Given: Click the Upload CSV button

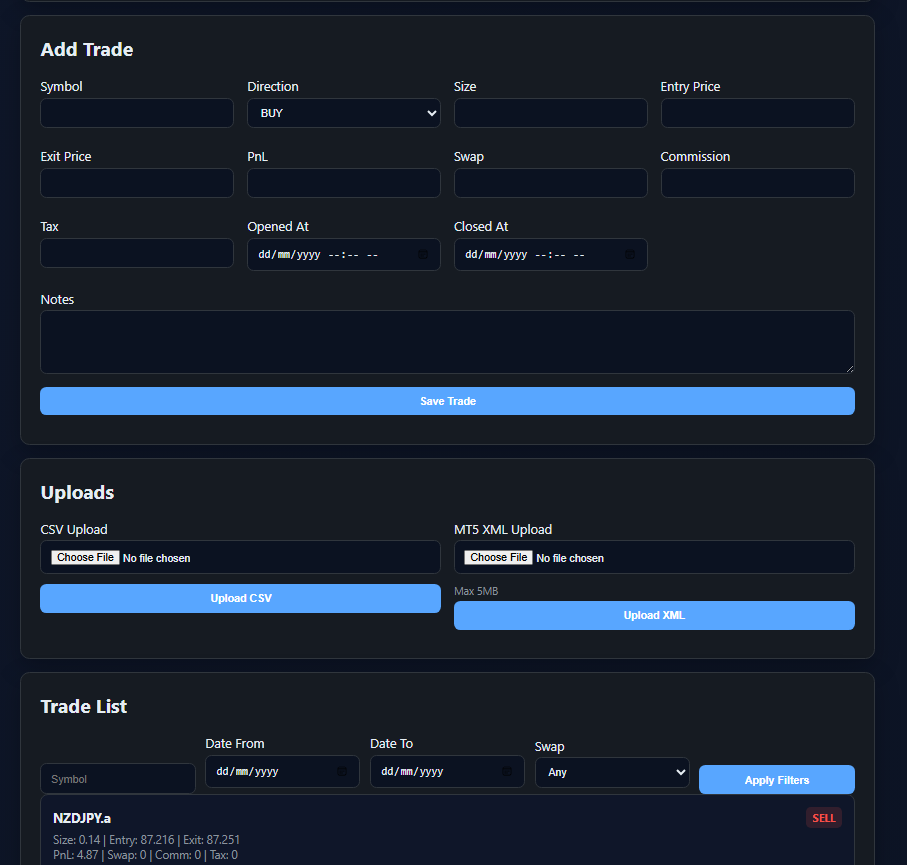Looking at the screenshot, I should [x=240, y=598].
